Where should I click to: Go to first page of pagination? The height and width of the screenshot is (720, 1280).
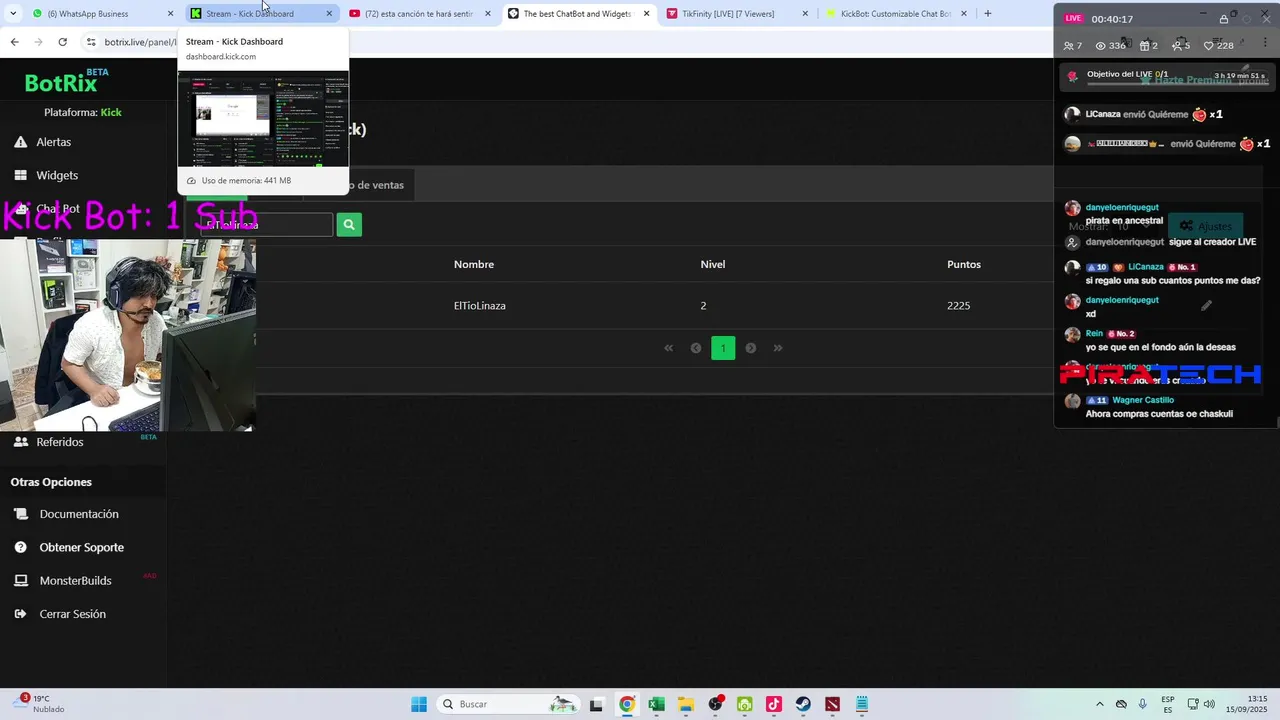click(x=669, y=348)
